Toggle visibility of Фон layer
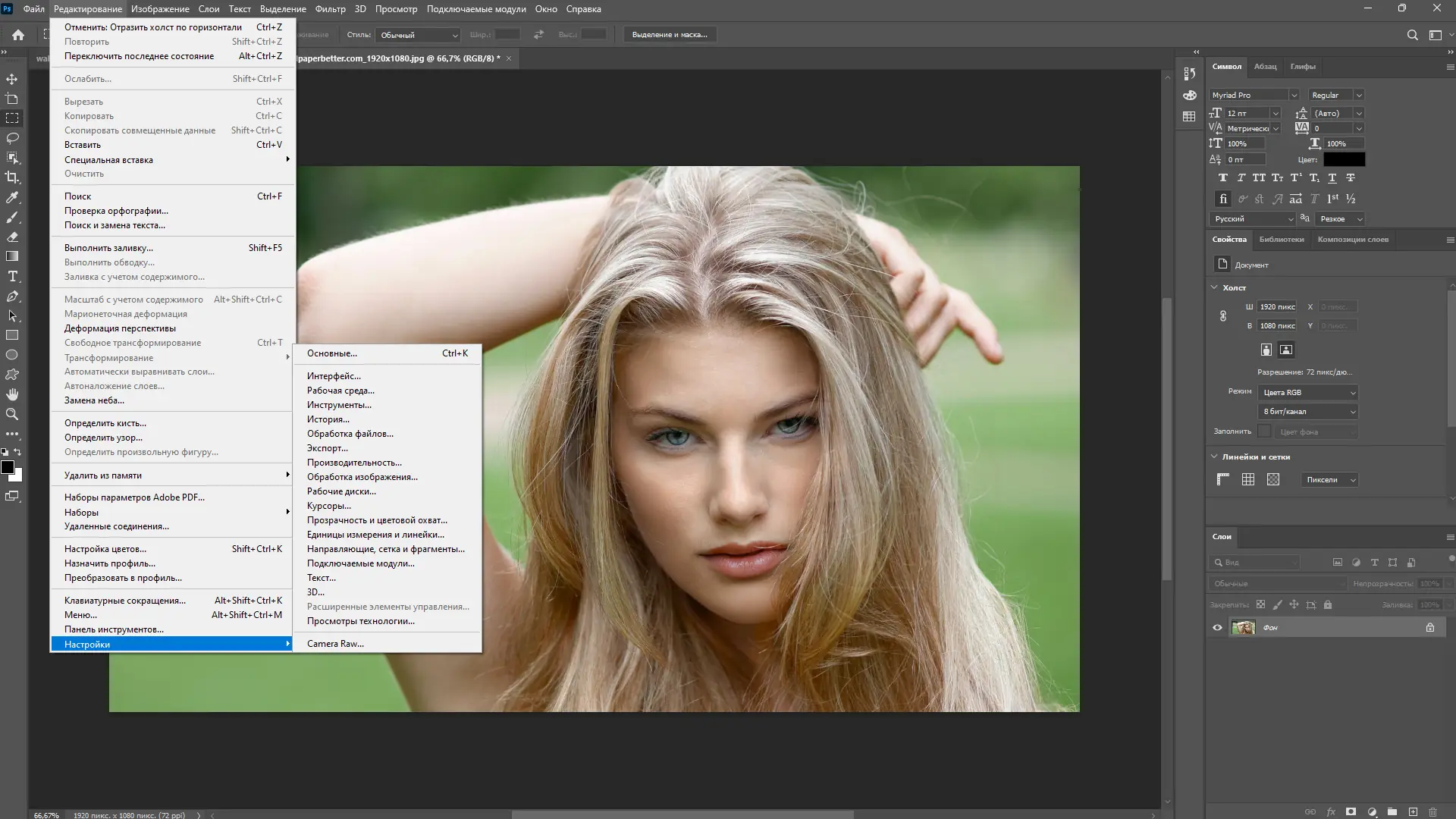Image resolution: width=1456 pixels, height=819 pixels. click(x=1217, y=628)
